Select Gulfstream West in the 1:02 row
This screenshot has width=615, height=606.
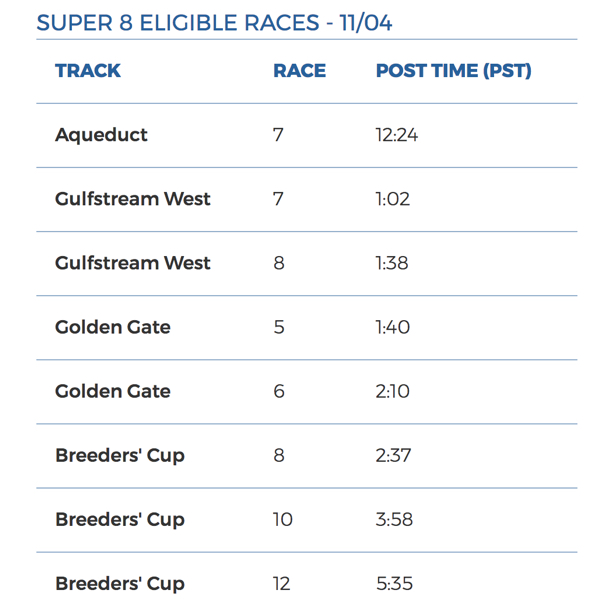click(x=133, y=199)
